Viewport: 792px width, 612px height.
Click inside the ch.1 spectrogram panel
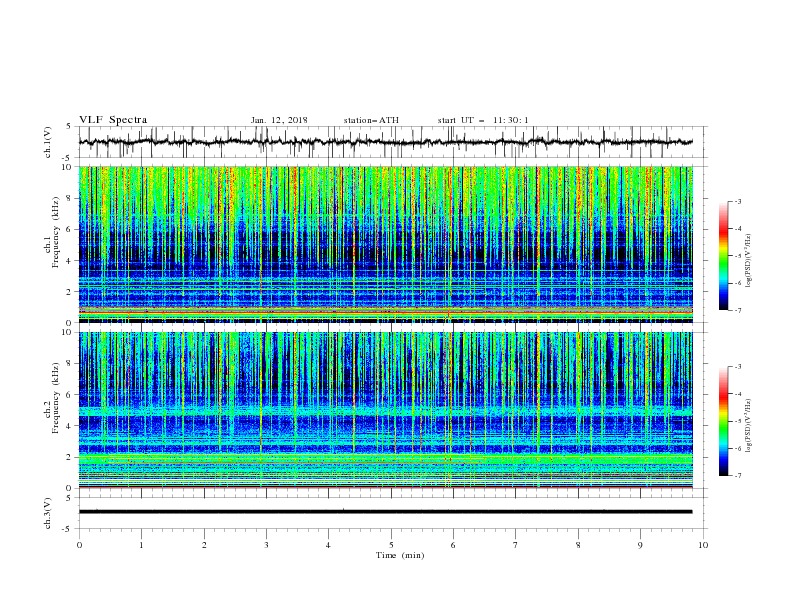pos(385,244)
